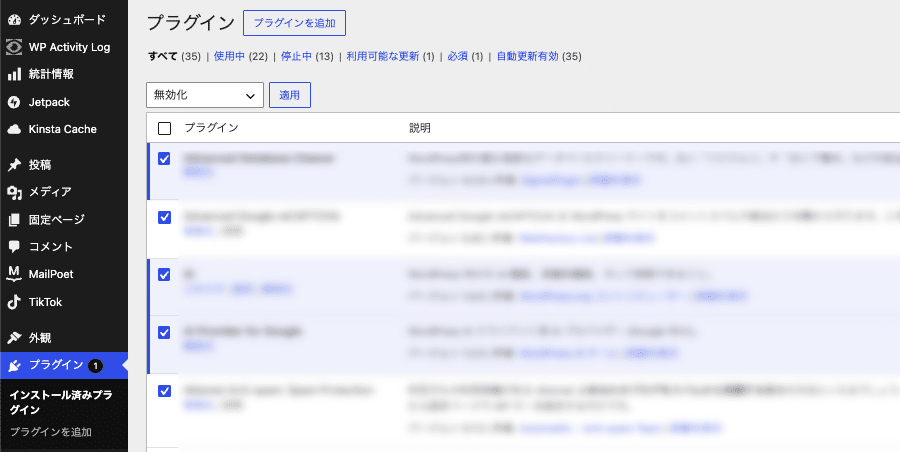
Task: Go to 統計情報 in the sidebar
Action: 51,74
